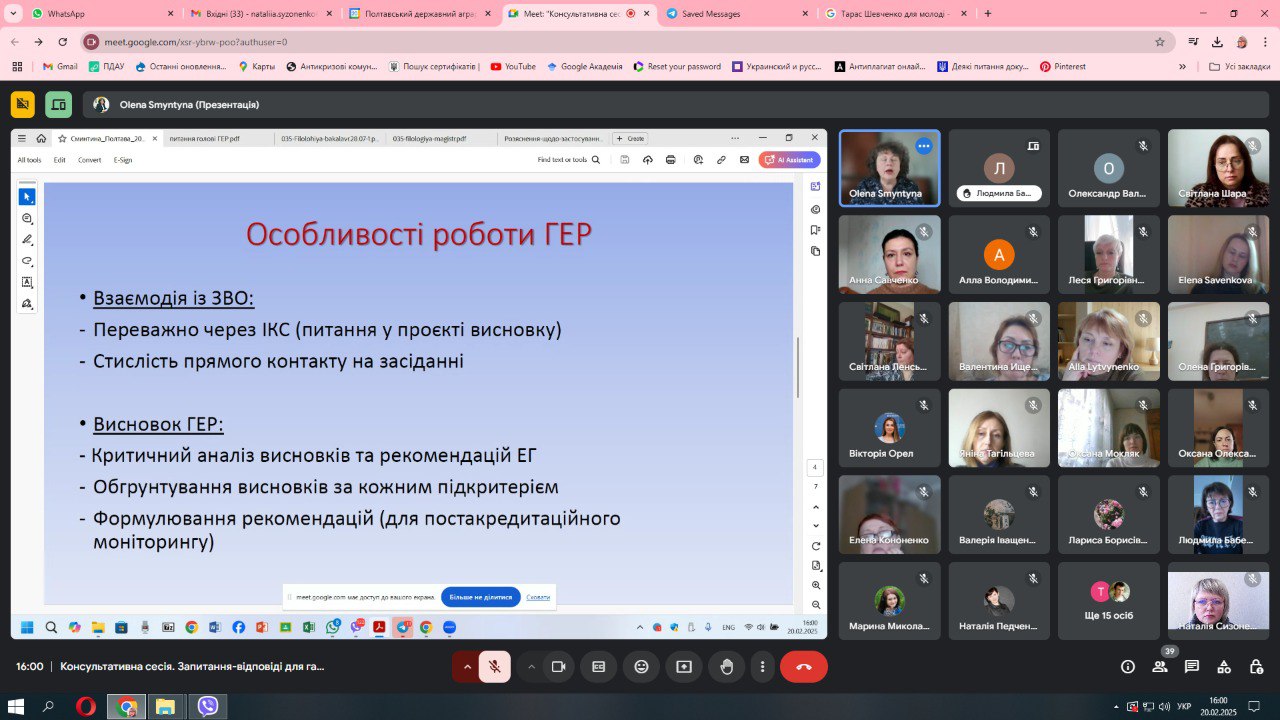Open Chrome downloads icon
Screen dimensions: 1280x720
coord(1217,42)
